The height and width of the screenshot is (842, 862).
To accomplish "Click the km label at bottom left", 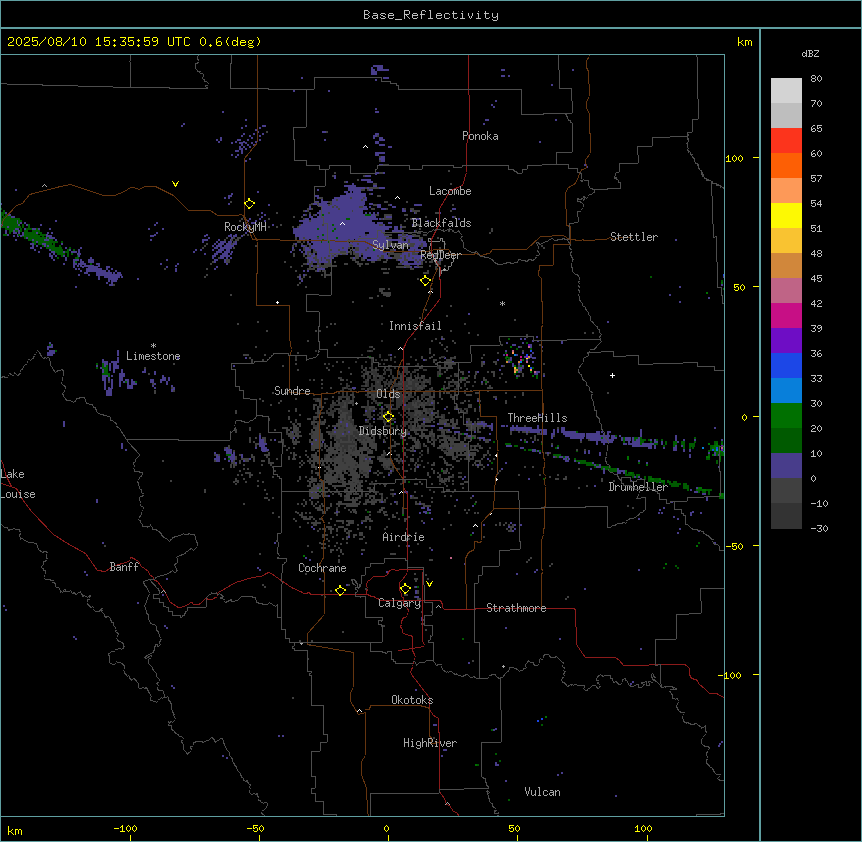I will point(15,830).
